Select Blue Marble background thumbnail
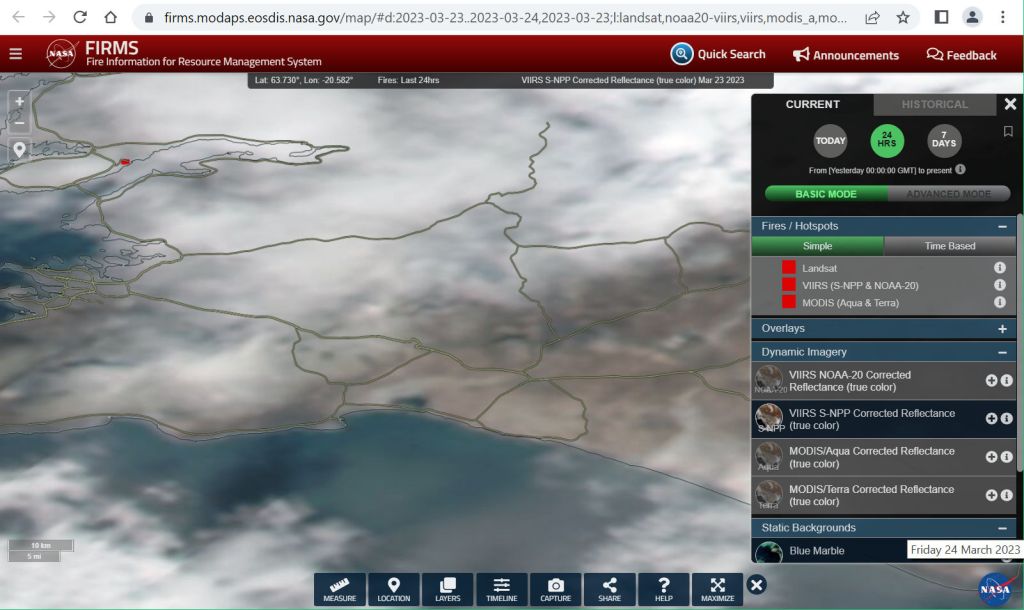 [x=769, y=551]
